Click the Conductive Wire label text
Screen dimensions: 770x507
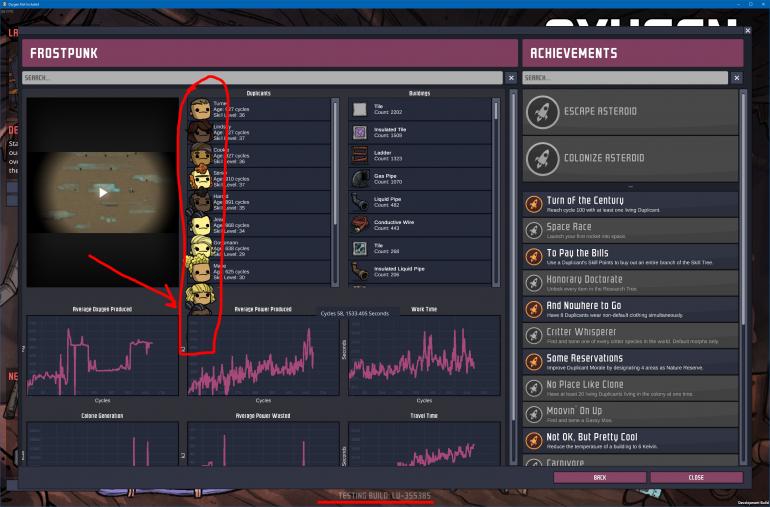tap(394, 222)
